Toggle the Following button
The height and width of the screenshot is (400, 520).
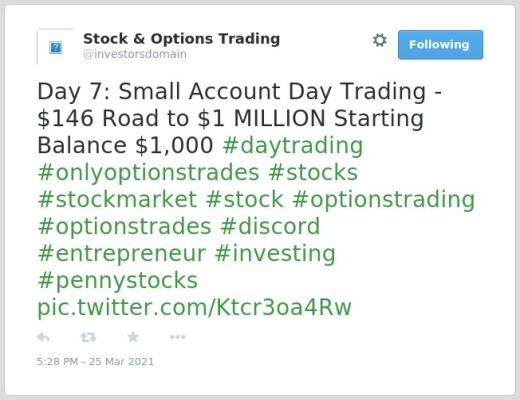click(440, 45)
